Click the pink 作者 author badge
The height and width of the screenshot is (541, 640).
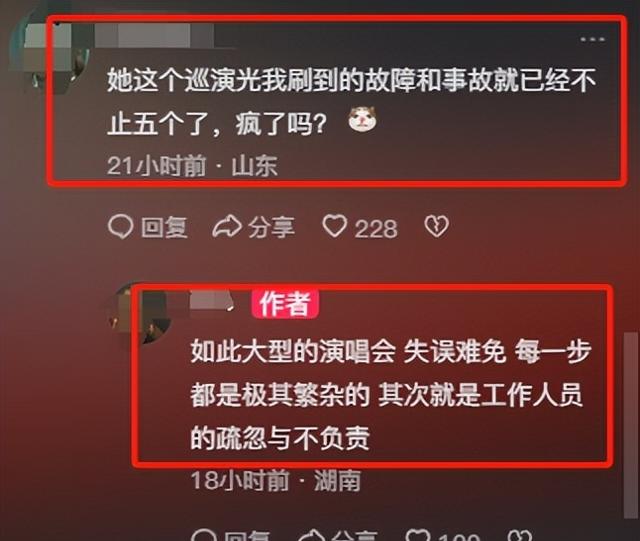[285, 304]
